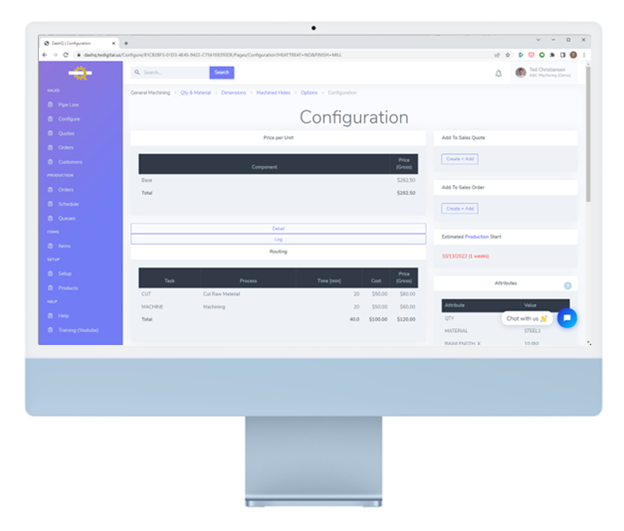Viewport: 624px width, 531px height.
Task: Click the browser reload icon
Action: click(65, 54)
